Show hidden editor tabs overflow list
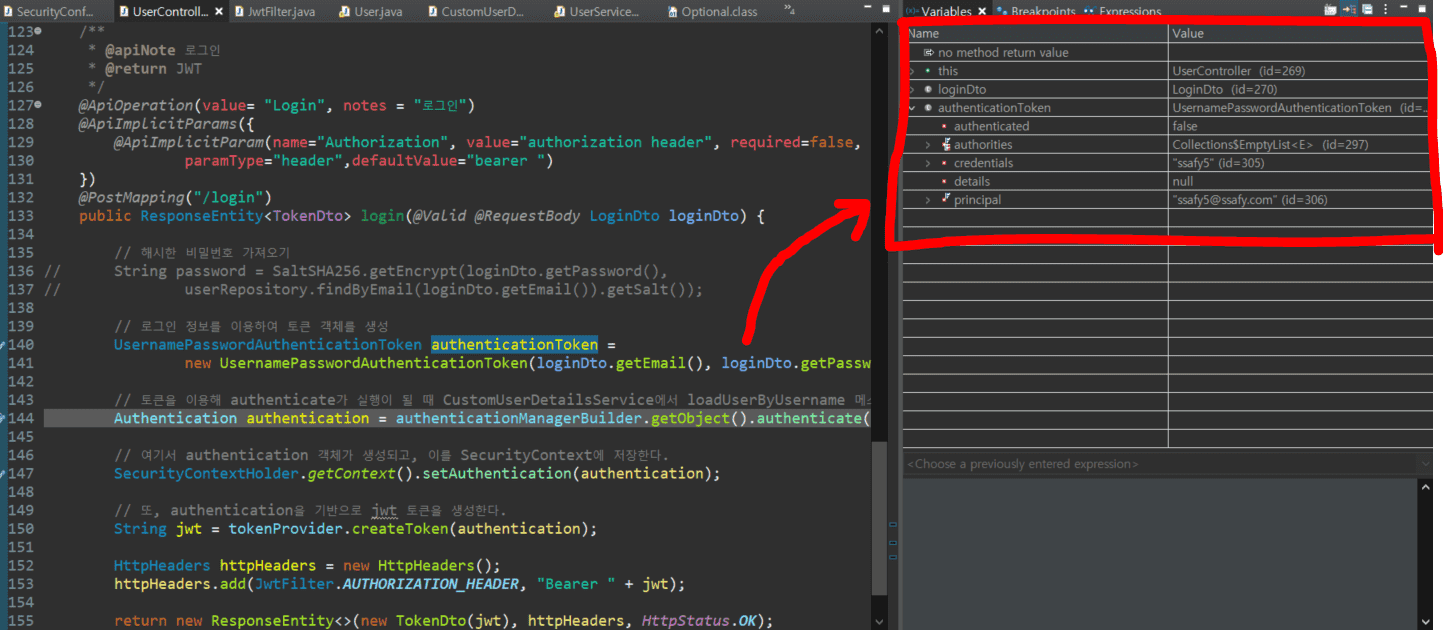The width and height of the screenshot is (1443, 630). click(x=789, y=10)
